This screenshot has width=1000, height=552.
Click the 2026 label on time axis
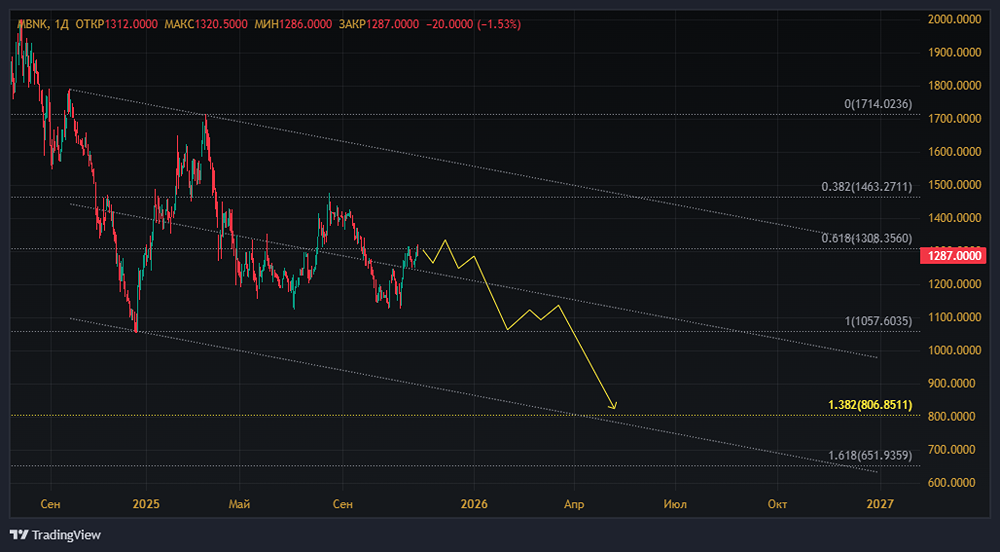point(473,504)
